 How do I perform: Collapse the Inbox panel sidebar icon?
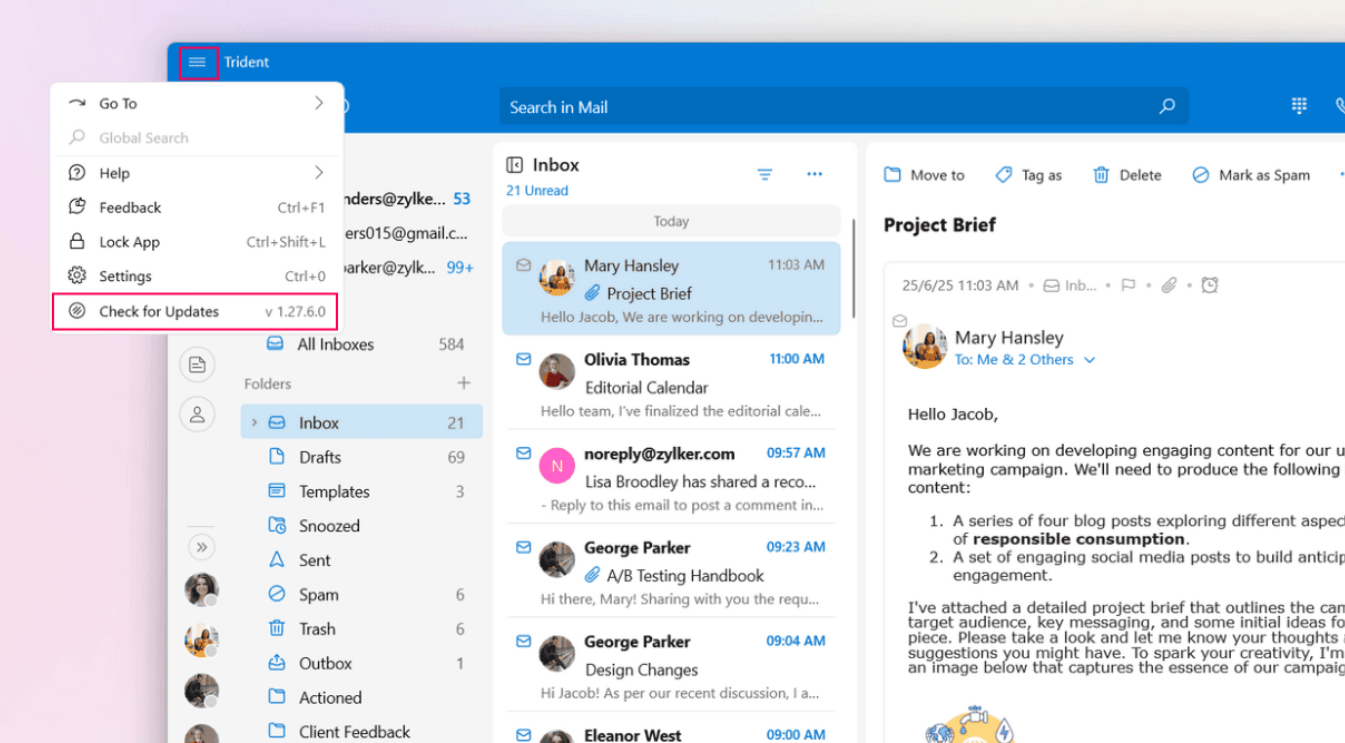pyautogui.click(x=515, y=165)
